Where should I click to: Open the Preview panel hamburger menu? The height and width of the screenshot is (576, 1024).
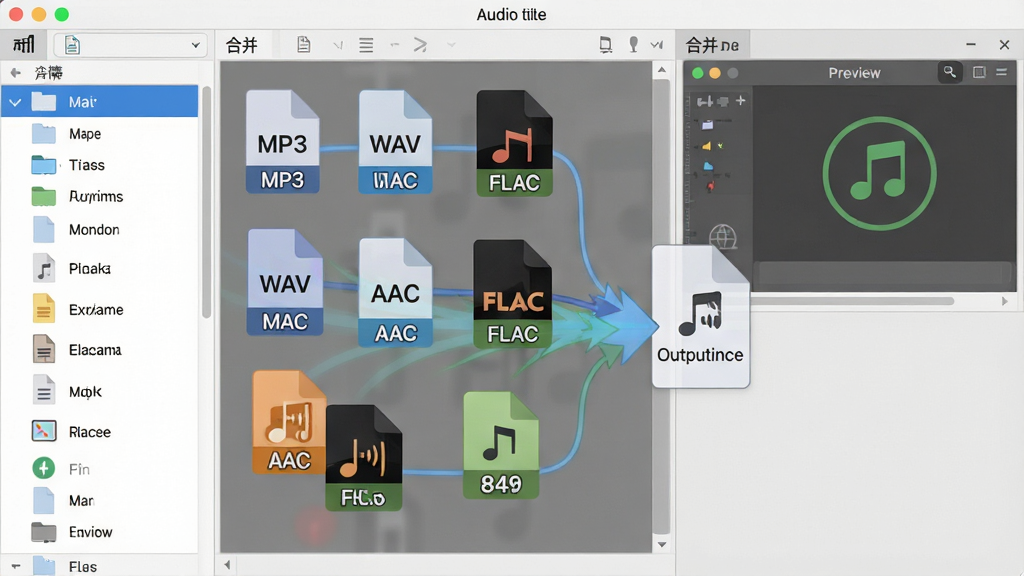1001,72
